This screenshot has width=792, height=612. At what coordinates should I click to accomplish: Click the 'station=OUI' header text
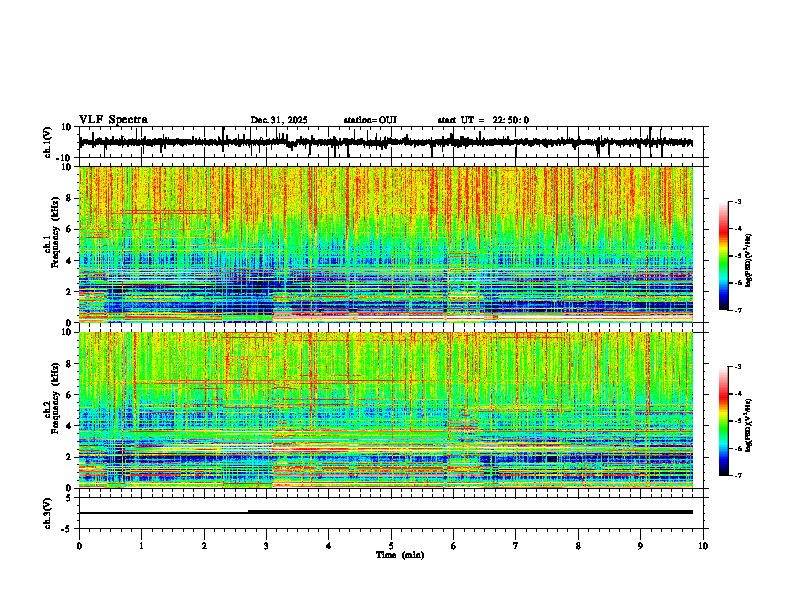point(370,120)
